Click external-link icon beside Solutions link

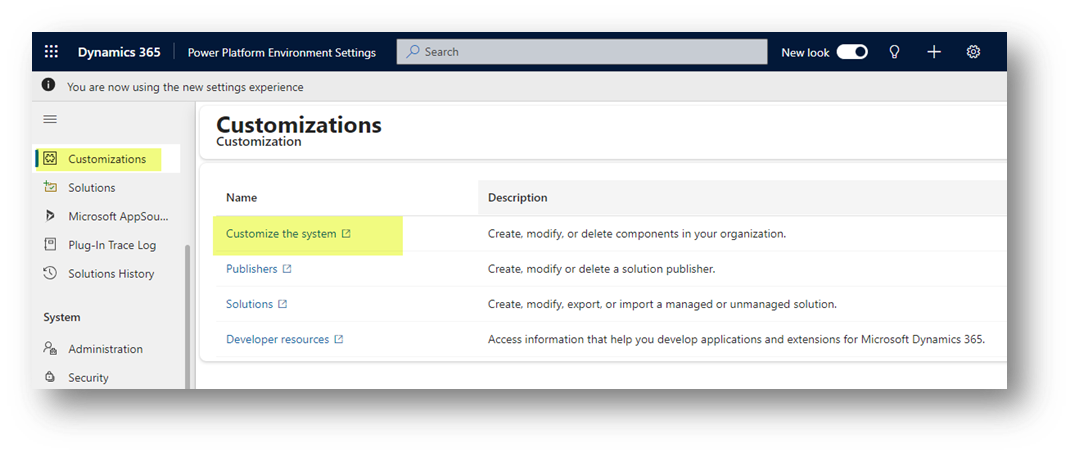(282, 304)
